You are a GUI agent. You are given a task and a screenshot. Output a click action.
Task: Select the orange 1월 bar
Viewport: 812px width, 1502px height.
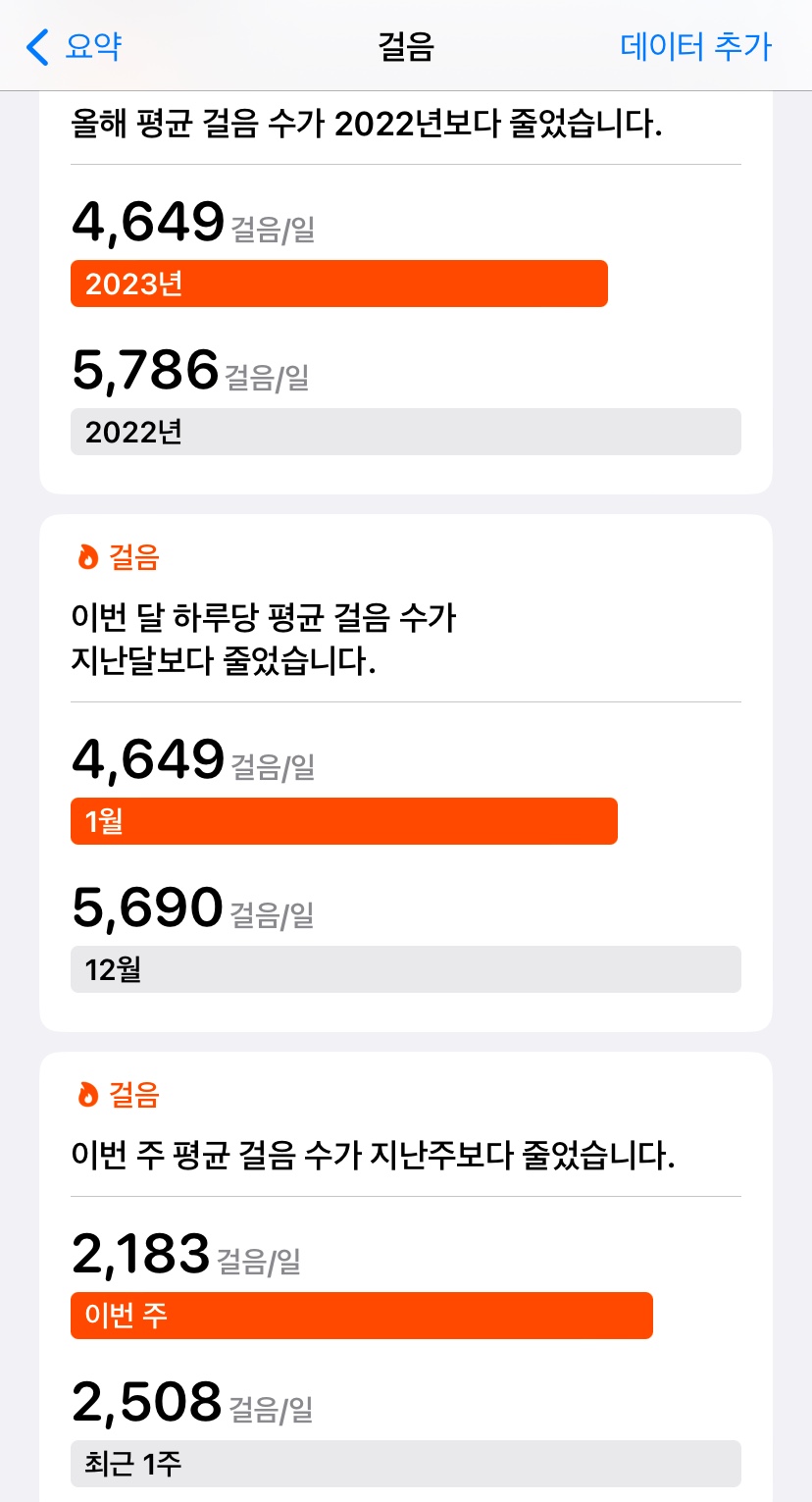(x=344, y=821)
